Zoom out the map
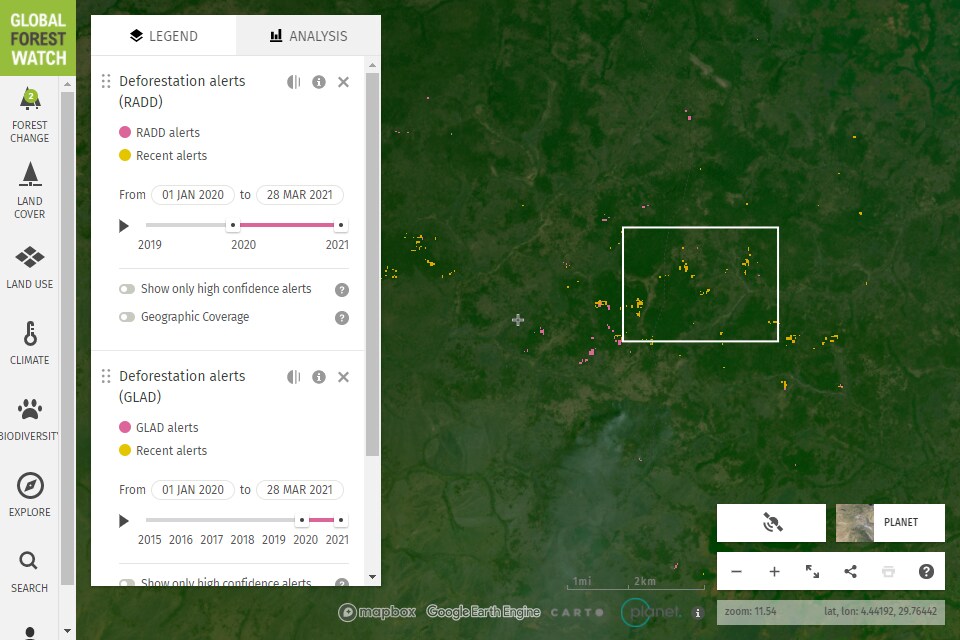960x640 pixels. point(737,571)
